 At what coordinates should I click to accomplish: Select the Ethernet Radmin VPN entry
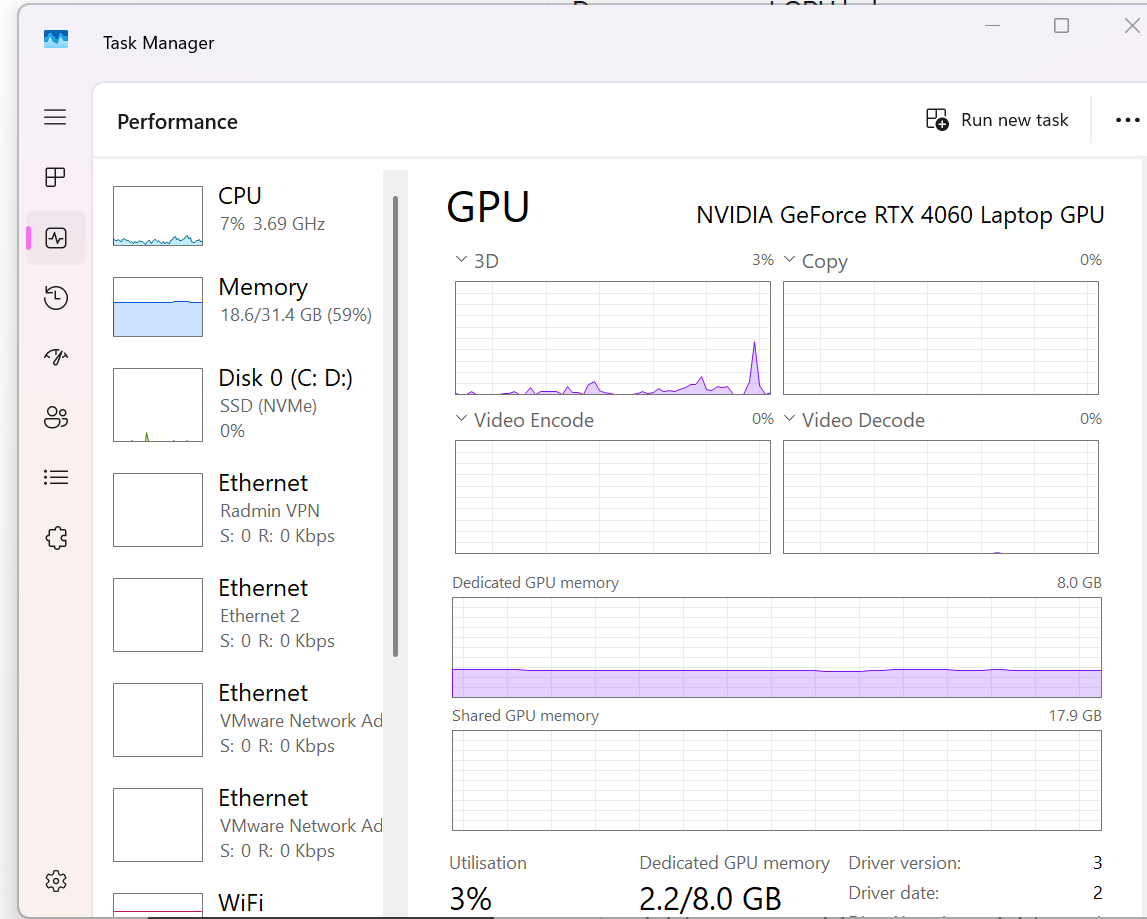245,510
